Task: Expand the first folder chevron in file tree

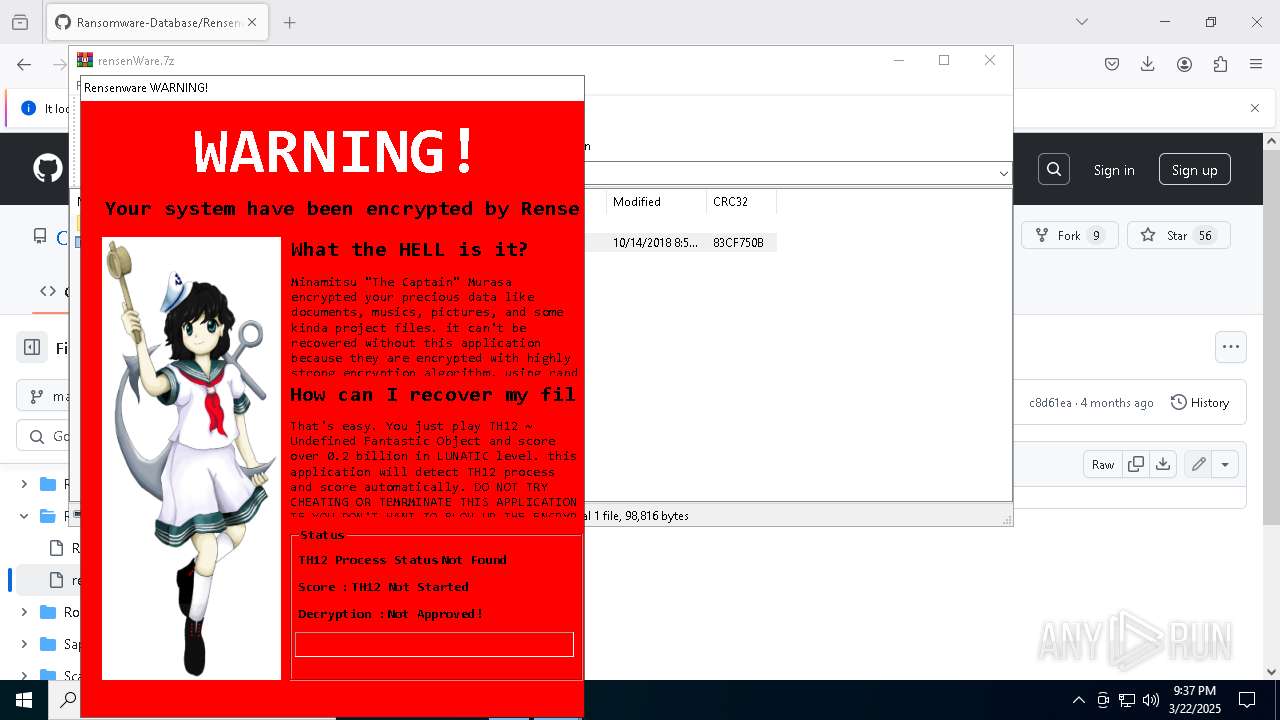Action: tap(24, 484)
